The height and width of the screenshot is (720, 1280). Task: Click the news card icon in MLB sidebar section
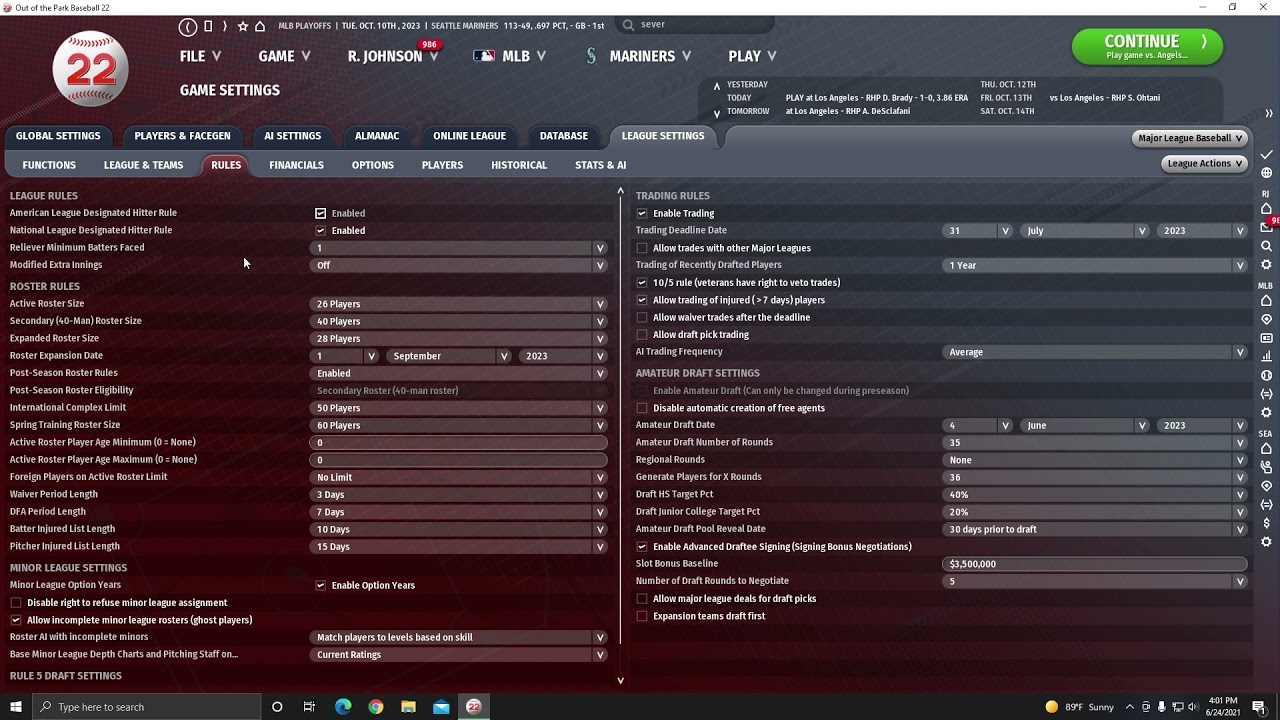tap(1266, 338)
